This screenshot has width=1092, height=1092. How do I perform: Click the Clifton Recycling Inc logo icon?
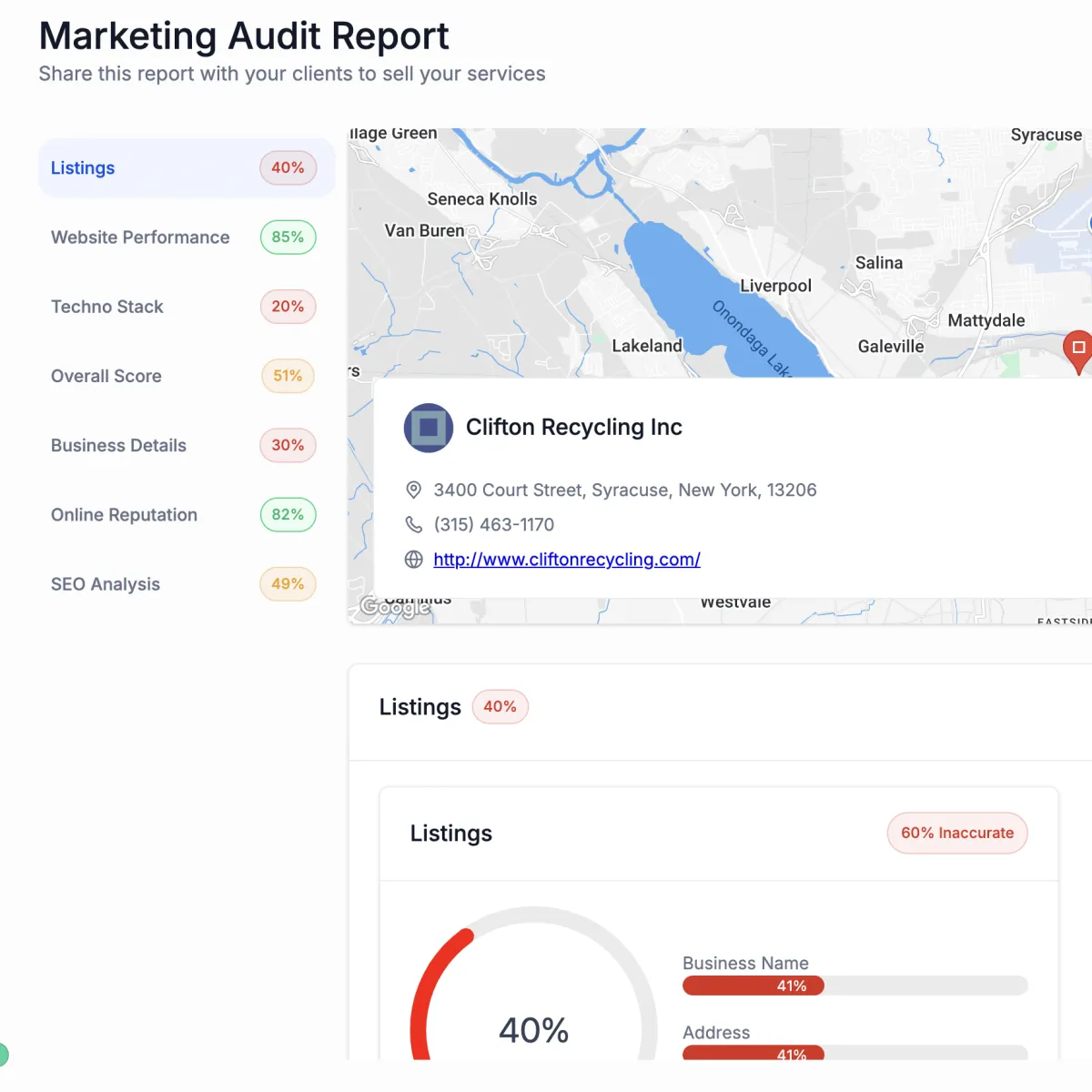(429, 428)
